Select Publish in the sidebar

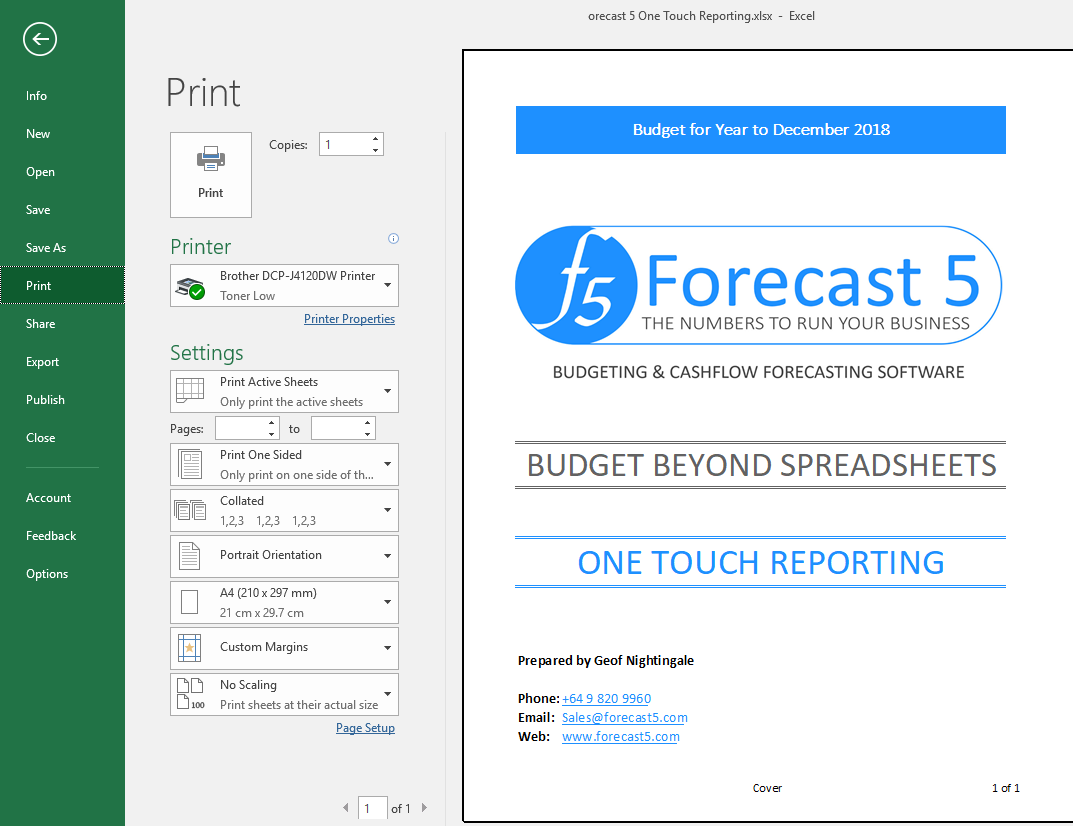(62, 400)
